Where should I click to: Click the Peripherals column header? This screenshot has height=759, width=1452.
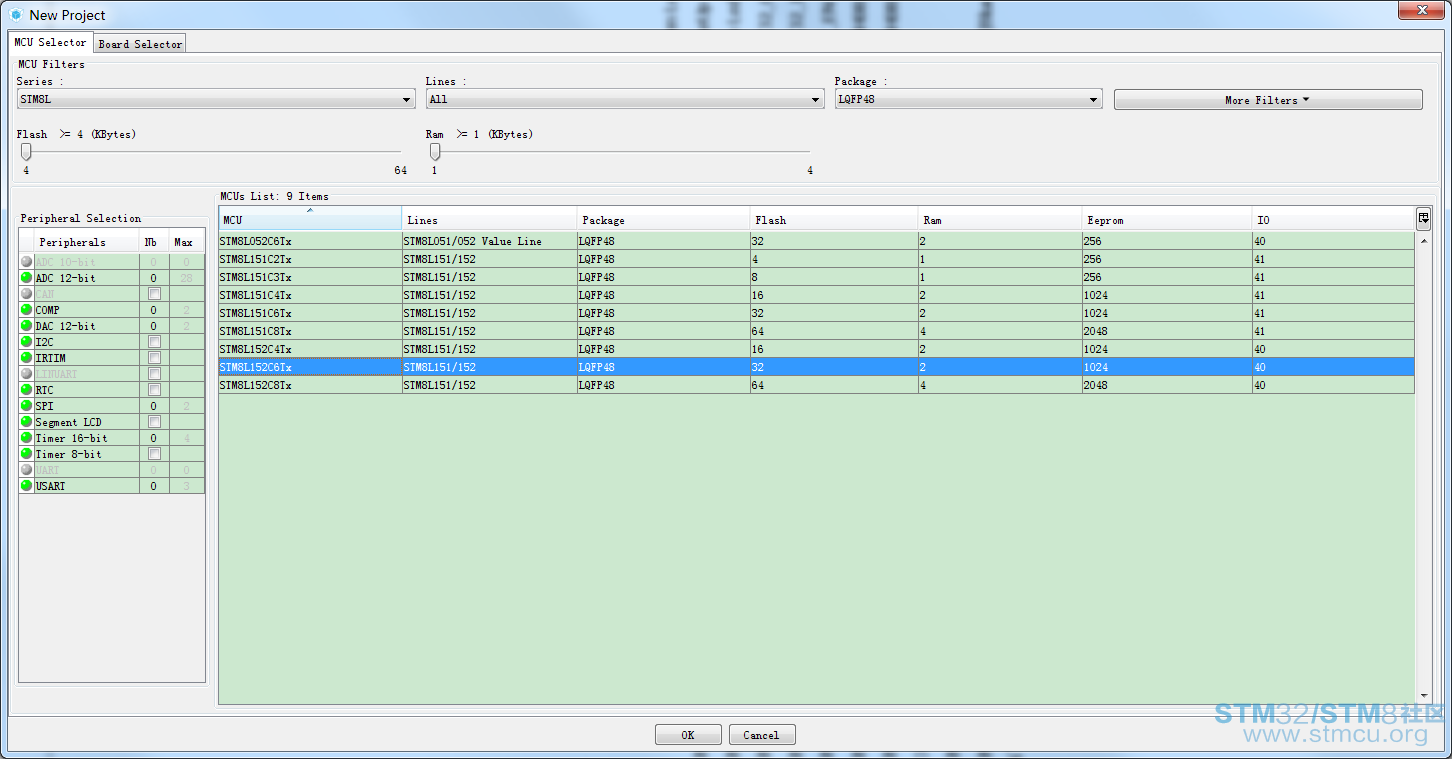click(x=87, y=242)
